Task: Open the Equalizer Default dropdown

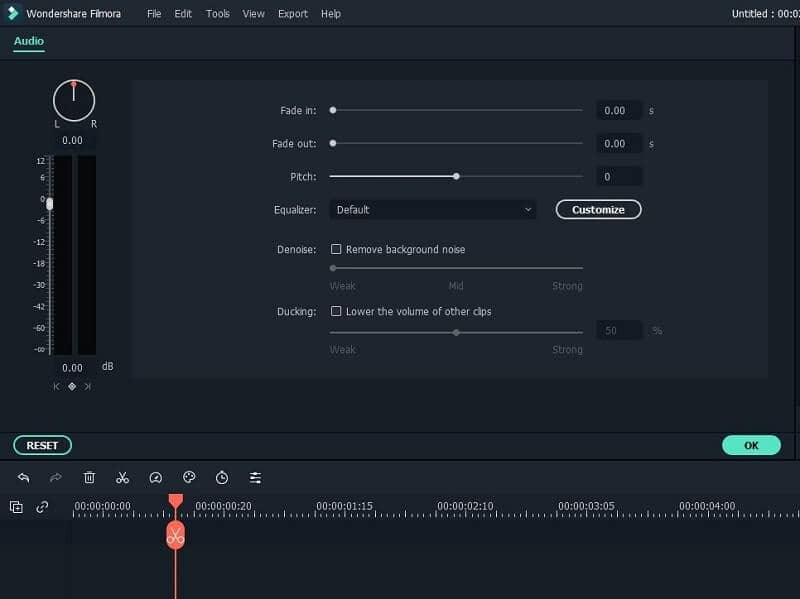Action: 433,209
